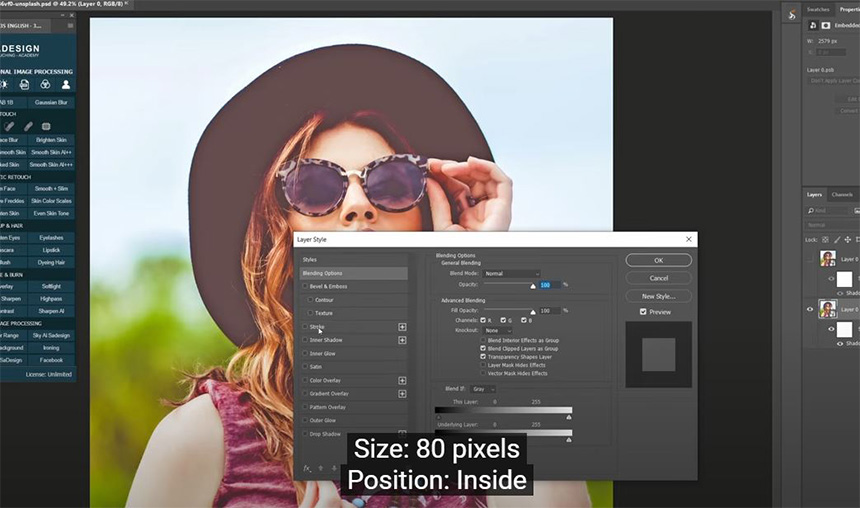Click the plus icon beside Gradient Overlay

(x=403, y=394)
